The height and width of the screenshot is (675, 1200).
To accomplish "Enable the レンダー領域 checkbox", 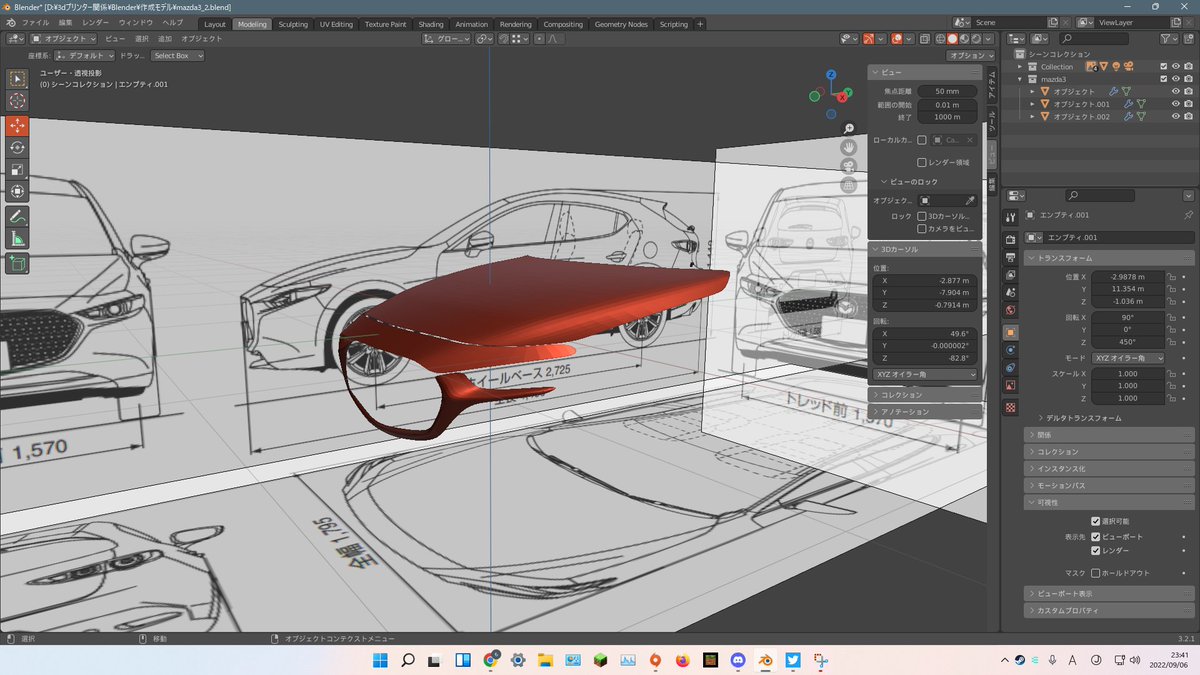I will [x=922, y=162].
